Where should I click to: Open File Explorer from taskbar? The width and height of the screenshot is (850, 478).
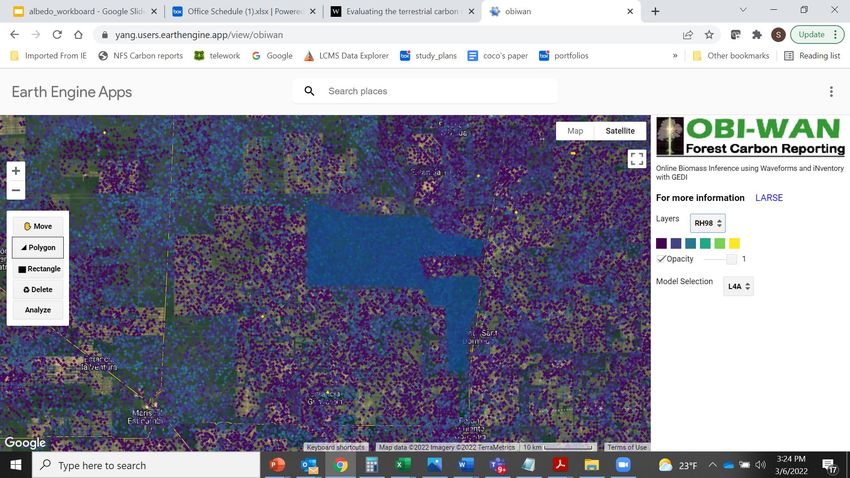click(591, 465)
